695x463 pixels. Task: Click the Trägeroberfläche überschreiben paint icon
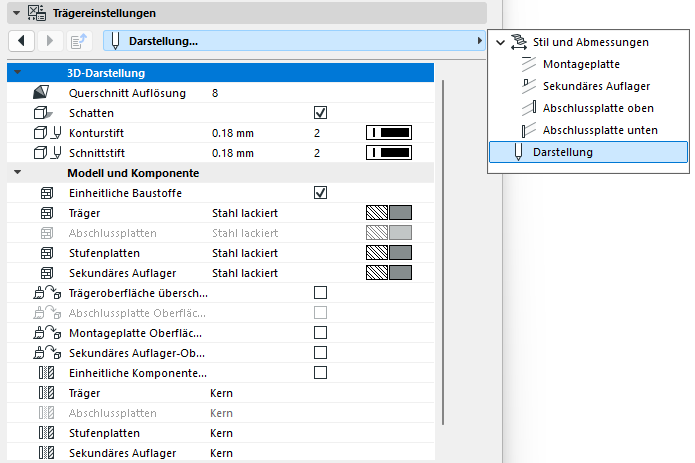point(47,293)
